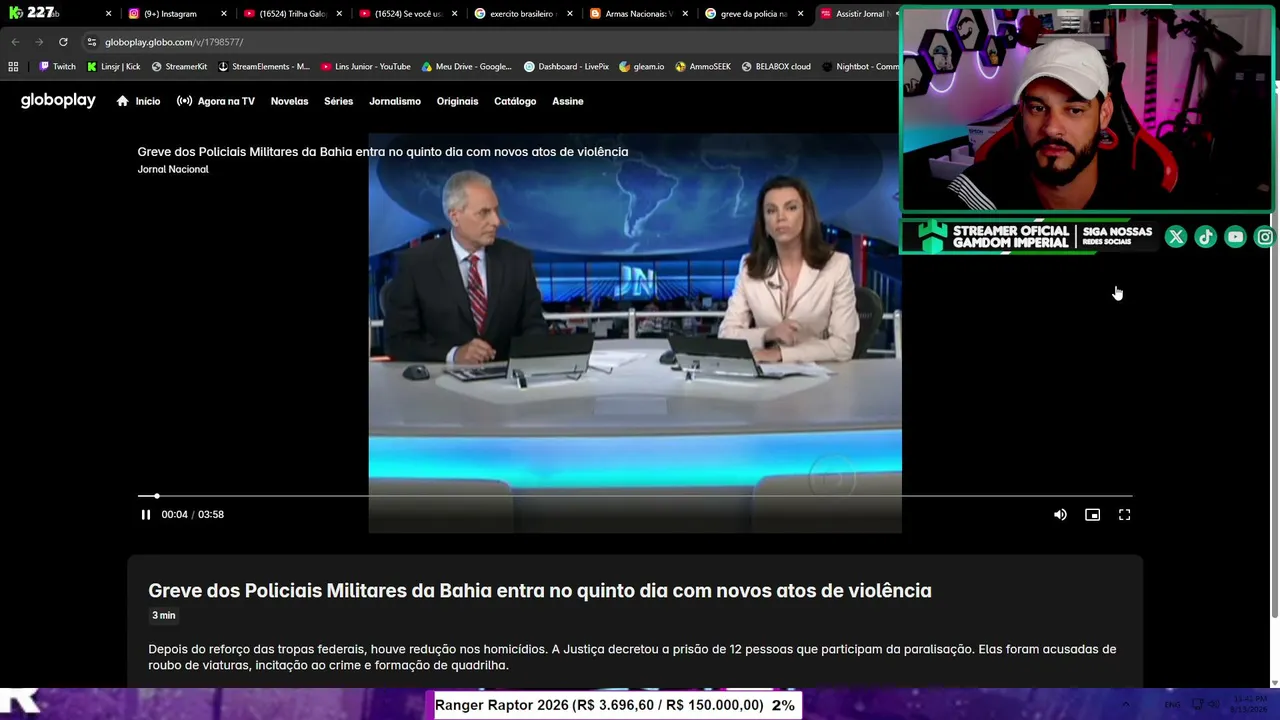Go forward in browser history
Viewport: 1280px width, 720px height.
39,42
